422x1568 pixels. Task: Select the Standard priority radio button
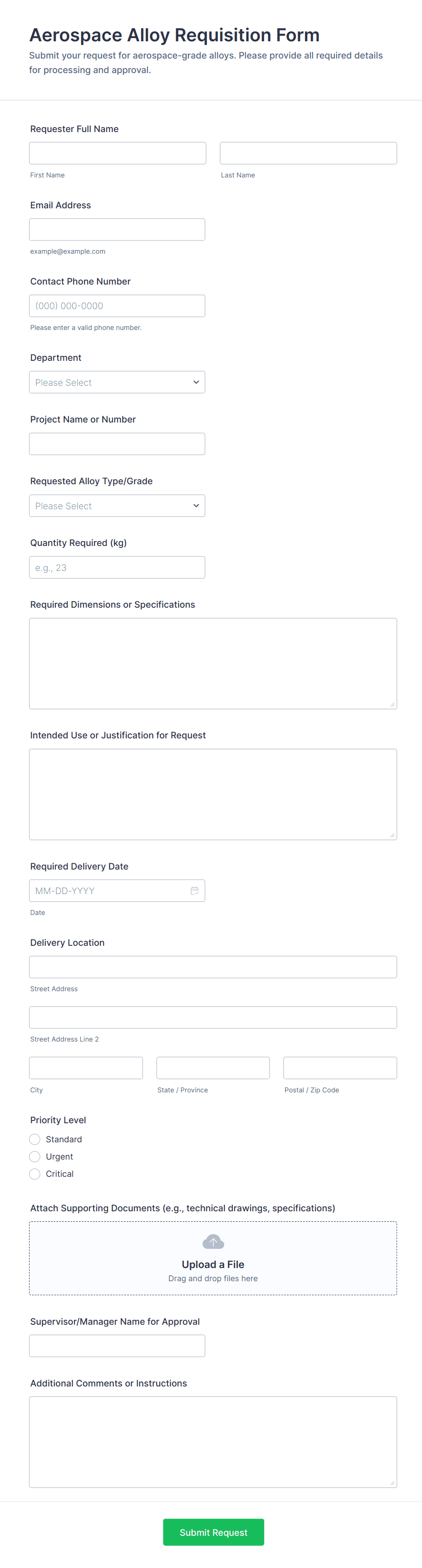34,1139
